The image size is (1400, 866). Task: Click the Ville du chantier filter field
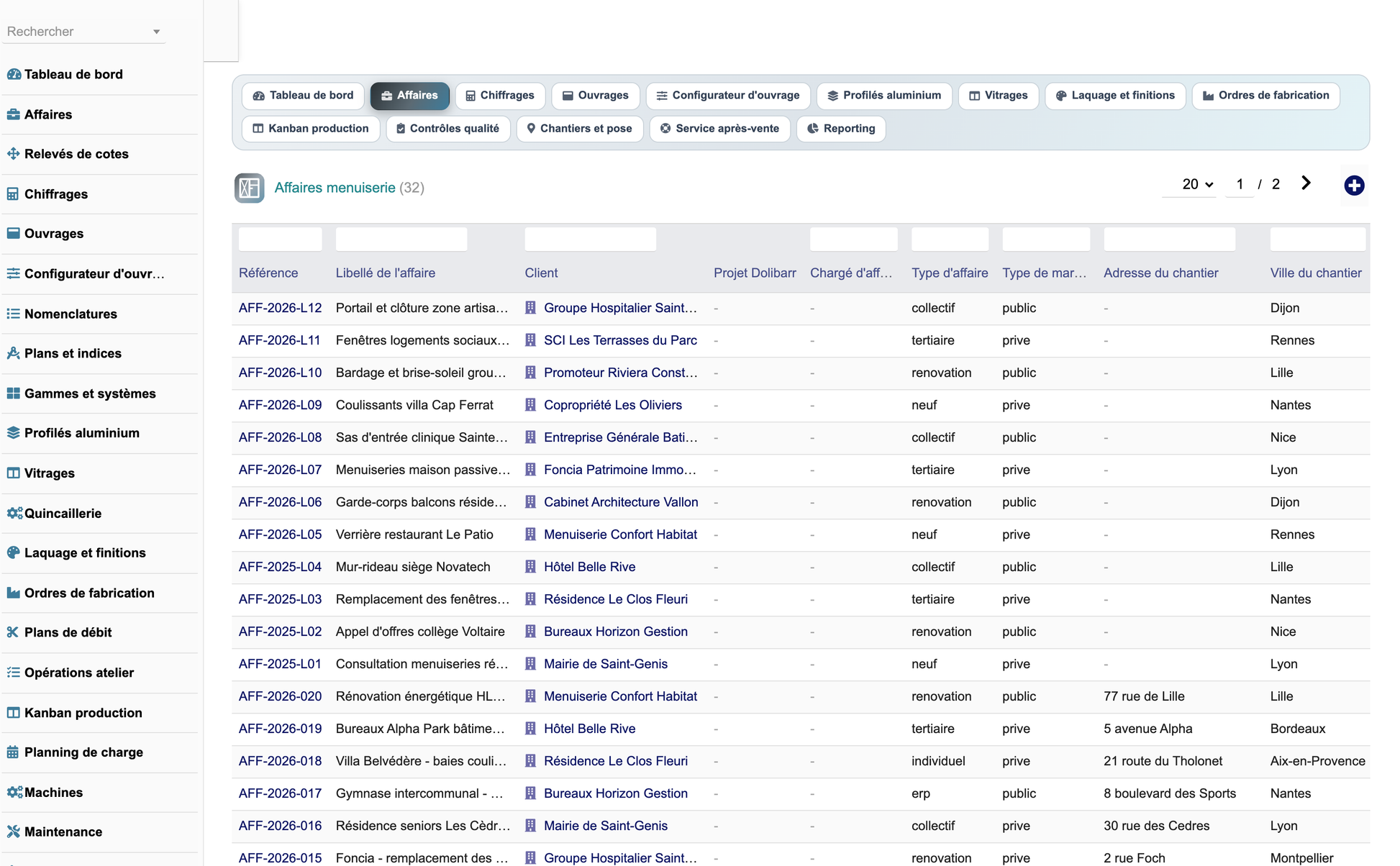tap(1317, 239)
